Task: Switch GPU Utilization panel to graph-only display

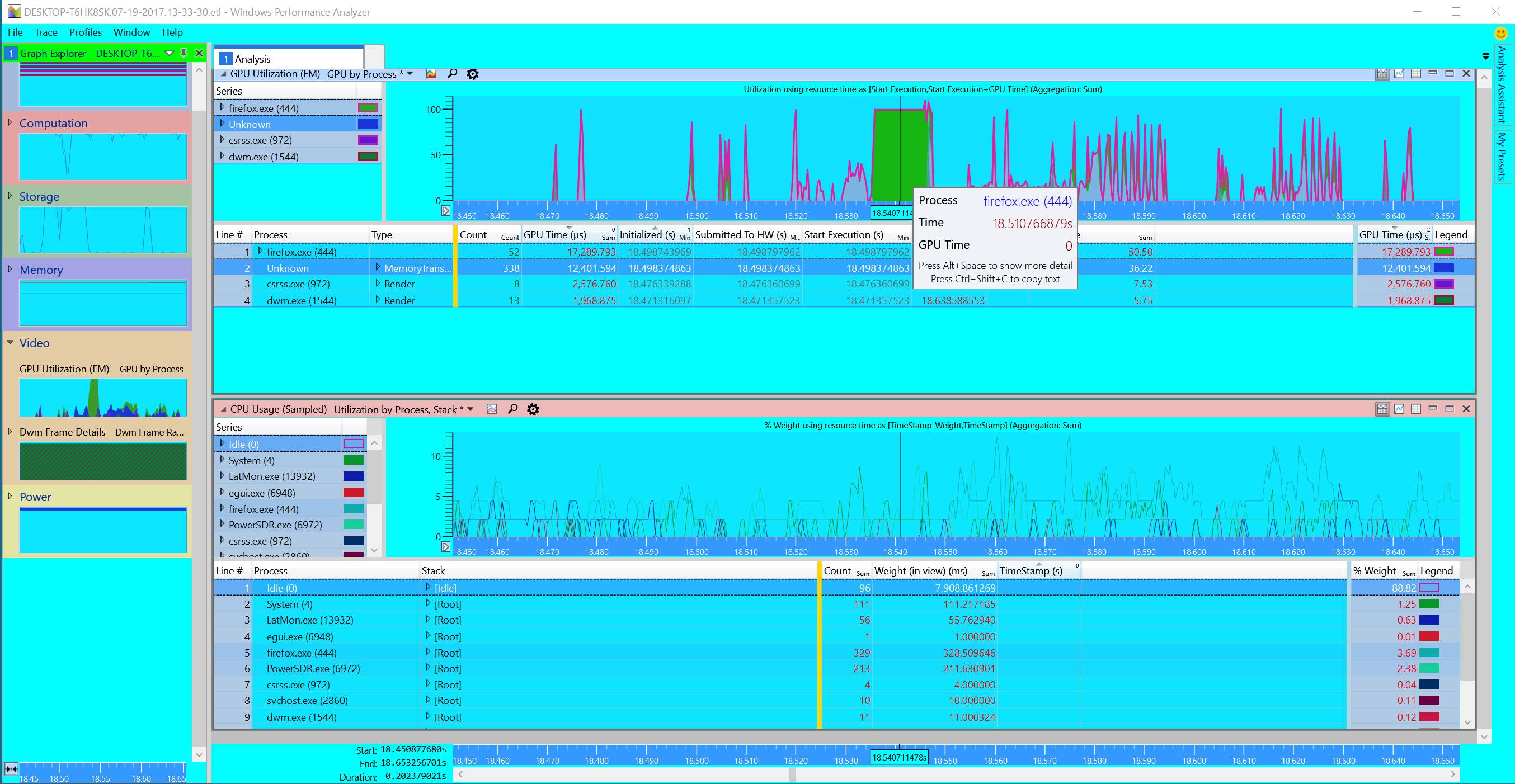Action: (x=1399, y=73)
